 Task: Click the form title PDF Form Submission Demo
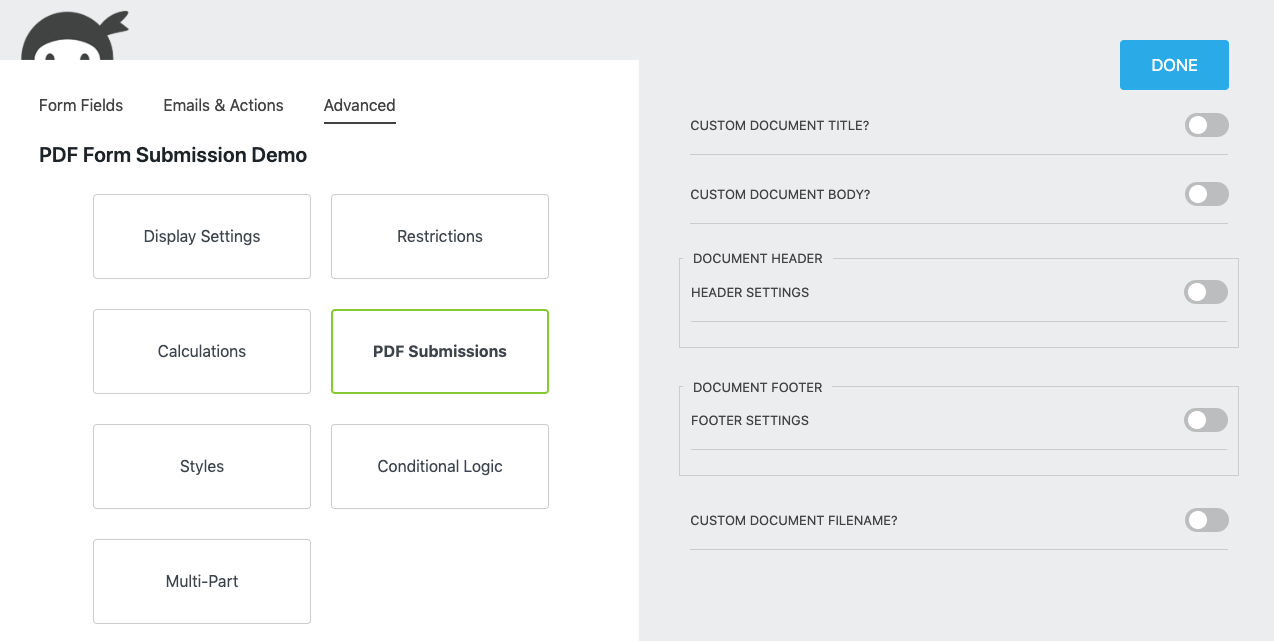point(172,155)
